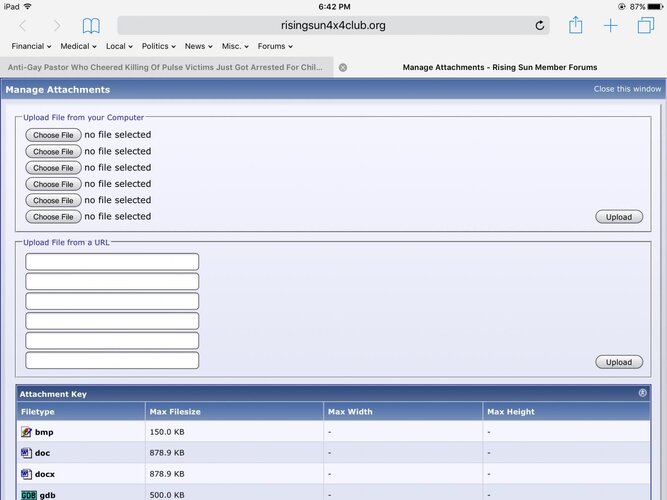Click Upload in the Upload from URL section
This screenshot has height=500, width=667.
coord(619,362)
